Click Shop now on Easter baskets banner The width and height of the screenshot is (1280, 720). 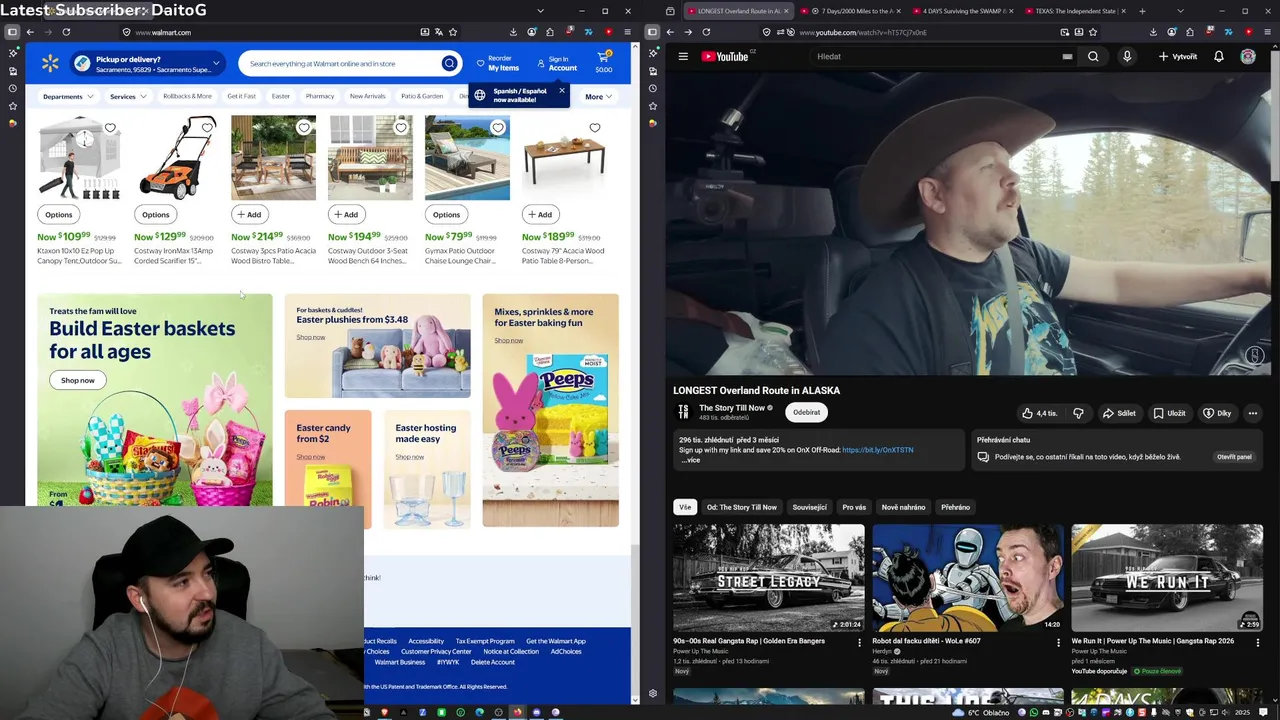coord(77,380)
